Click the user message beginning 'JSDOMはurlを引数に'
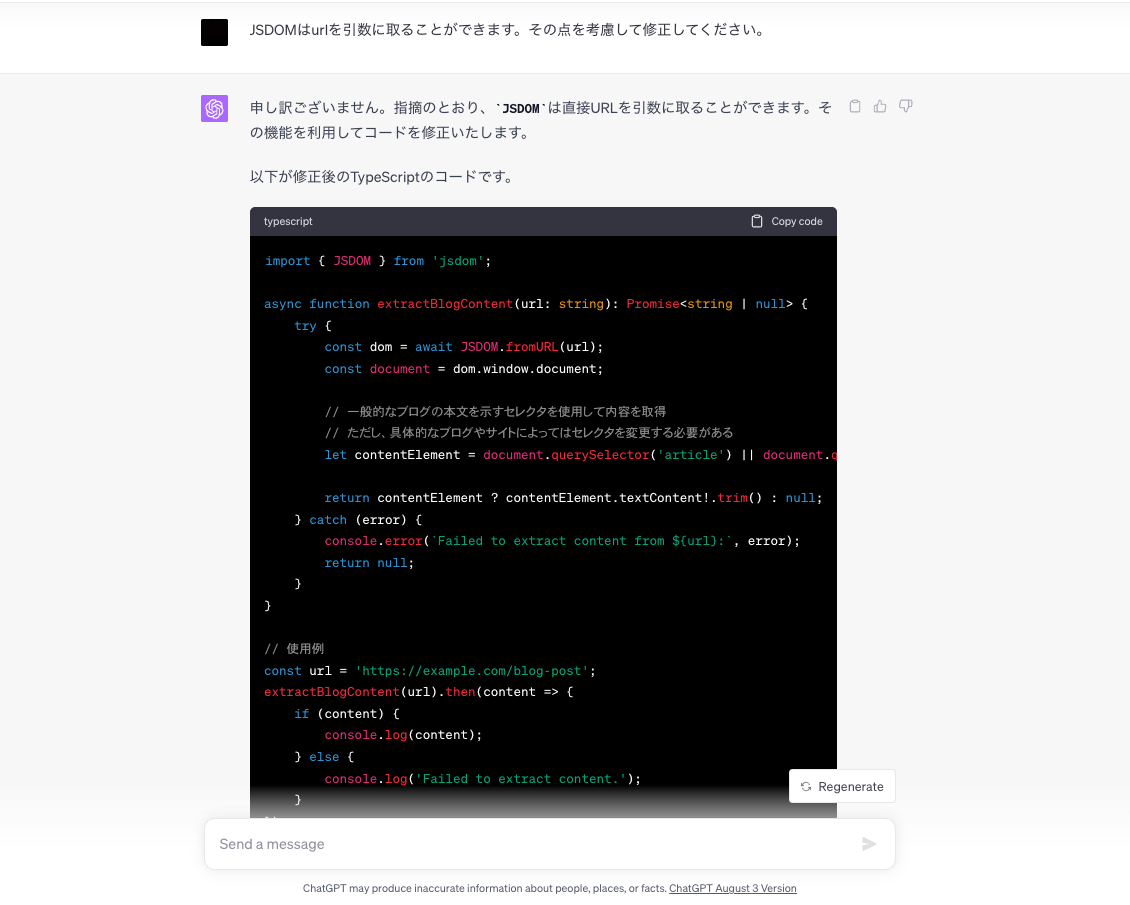 point(509,30)
